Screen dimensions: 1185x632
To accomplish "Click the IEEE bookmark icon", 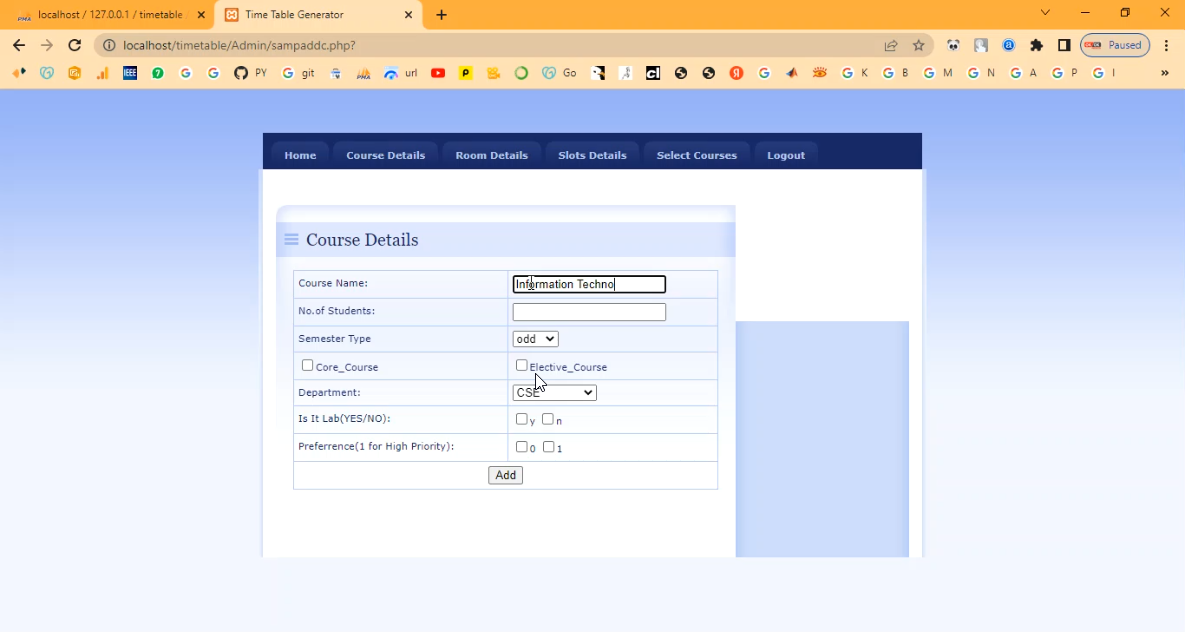I will pyautogui.click(x=130, y=73).
